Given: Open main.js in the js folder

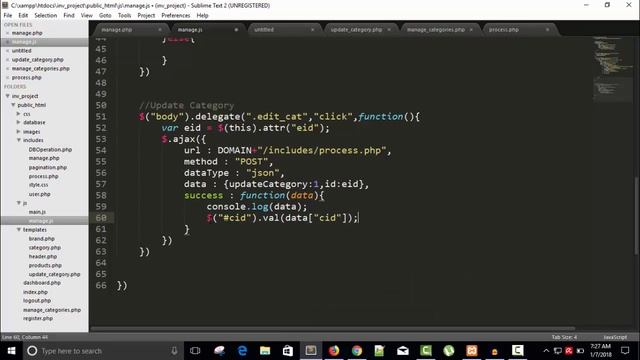Looking at the screenshot, I should click(x=37, y=212).
